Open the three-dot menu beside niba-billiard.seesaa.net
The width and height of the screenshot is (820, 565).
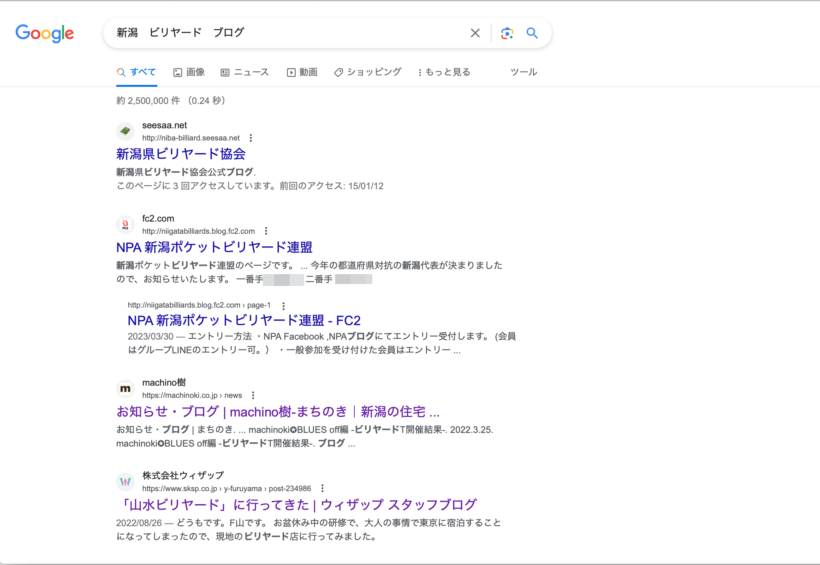click(251, 138)
